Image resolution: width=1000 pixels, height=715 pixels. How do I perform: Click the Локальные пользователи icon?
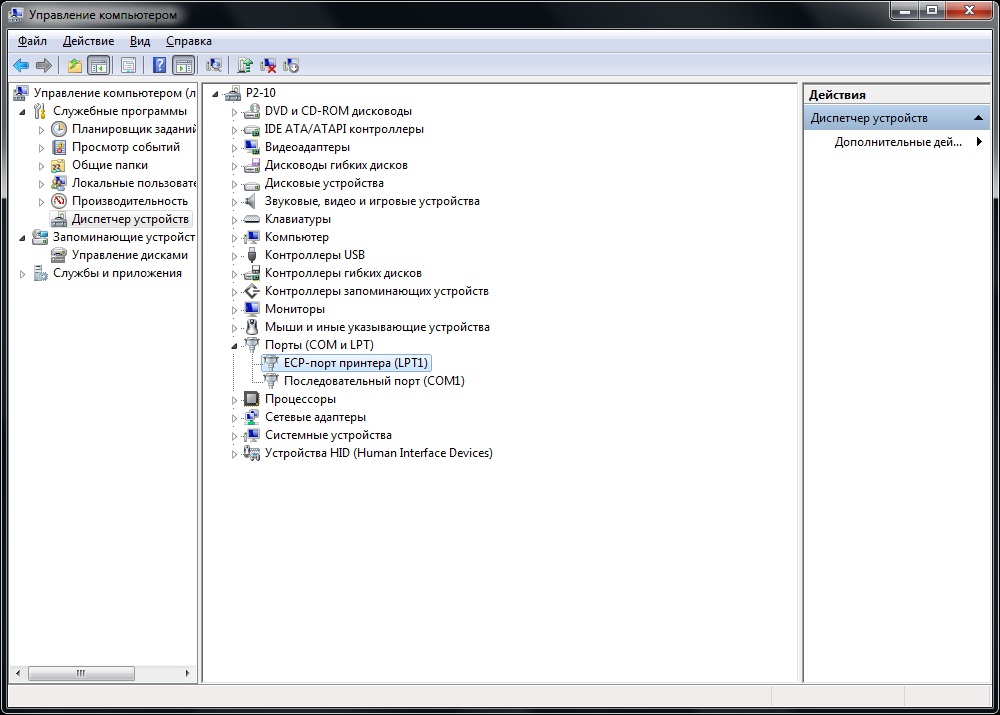coord(59,183)
